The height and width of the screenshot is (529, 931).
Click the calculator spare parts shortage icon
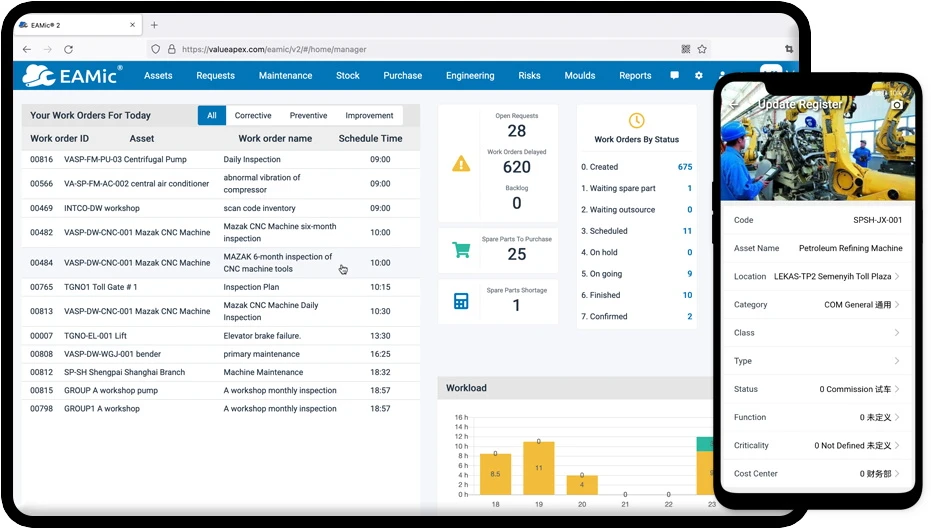pos(461,301)
